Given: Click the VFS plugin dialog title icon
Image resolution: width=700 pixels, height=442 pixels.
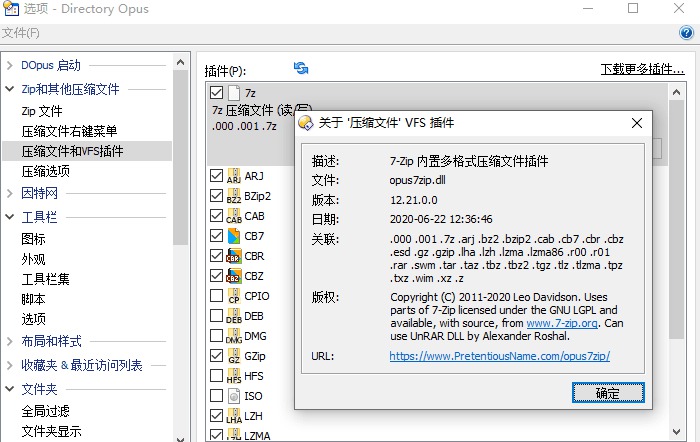Looking at the screenshot, I should (x=306, y=122).
